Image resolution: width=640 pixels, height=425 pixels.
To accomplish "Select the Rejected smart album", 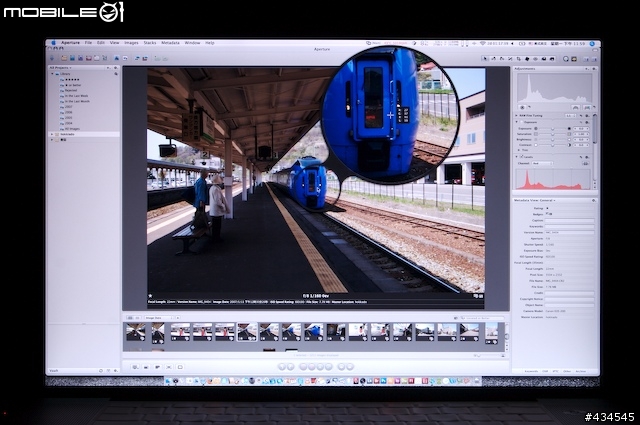I will [71, 90].
